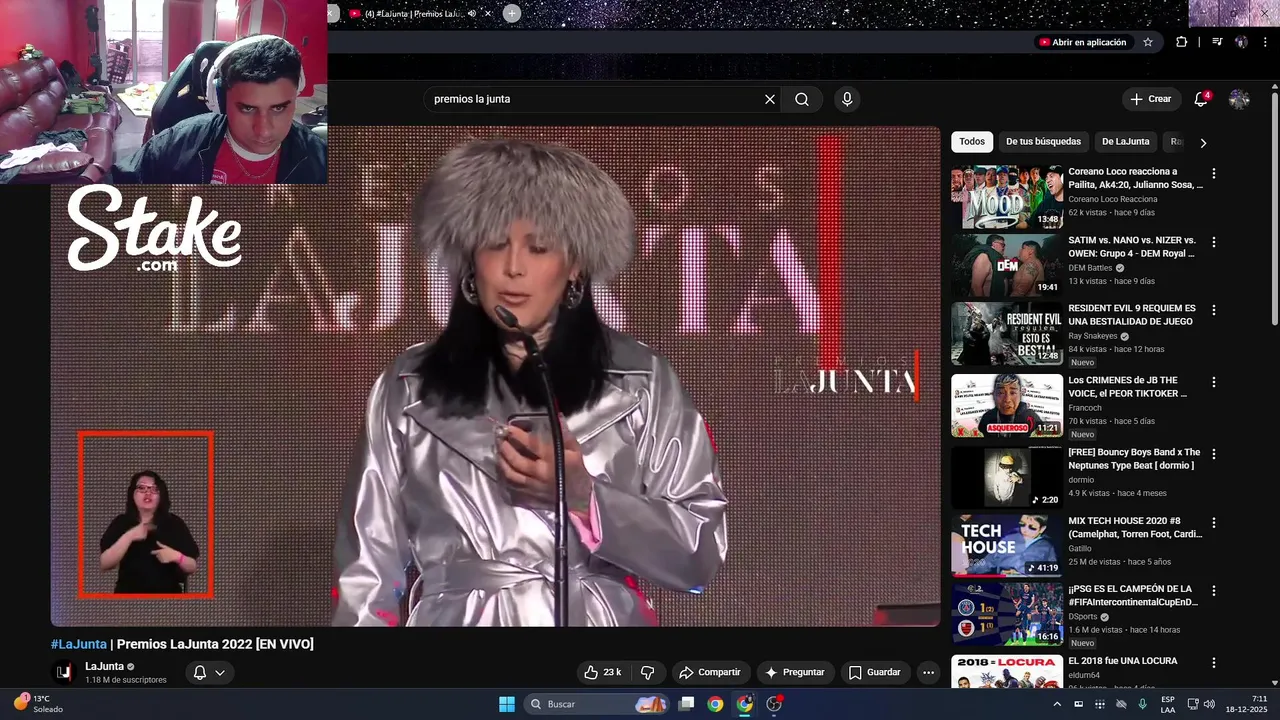Screen dimensions: 1280x720
Task: Toggle notification bell for LaJunta channel
Action: coord(199,672)
